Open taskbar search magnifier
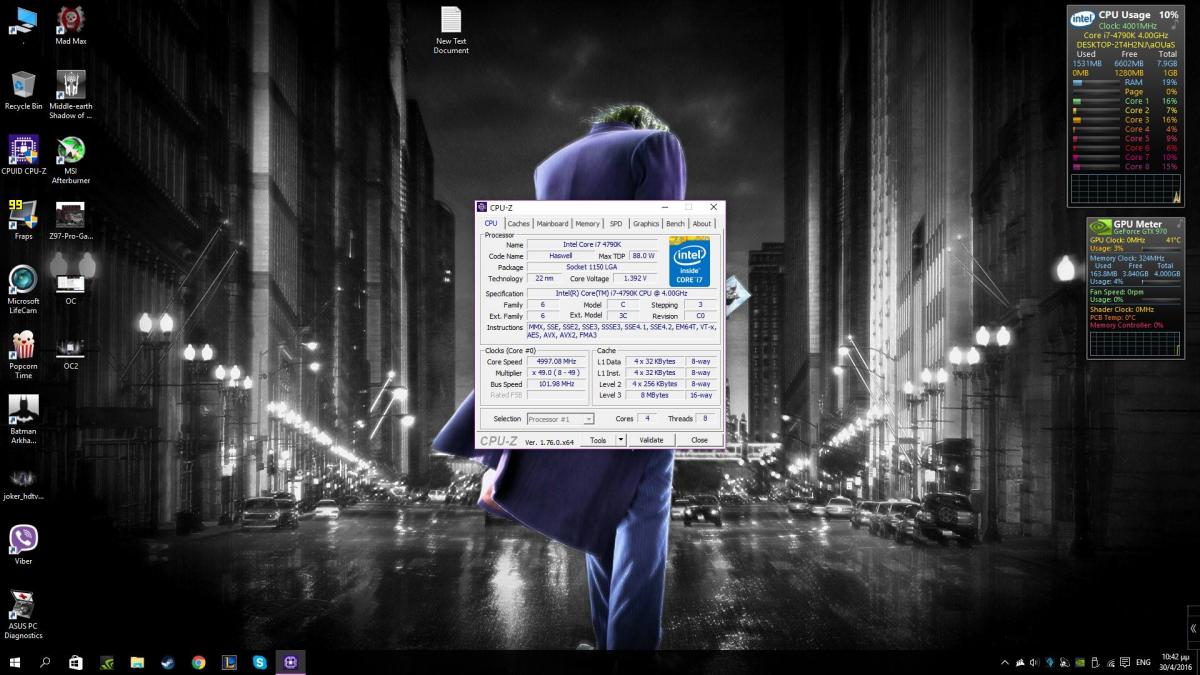 point(45,662)
